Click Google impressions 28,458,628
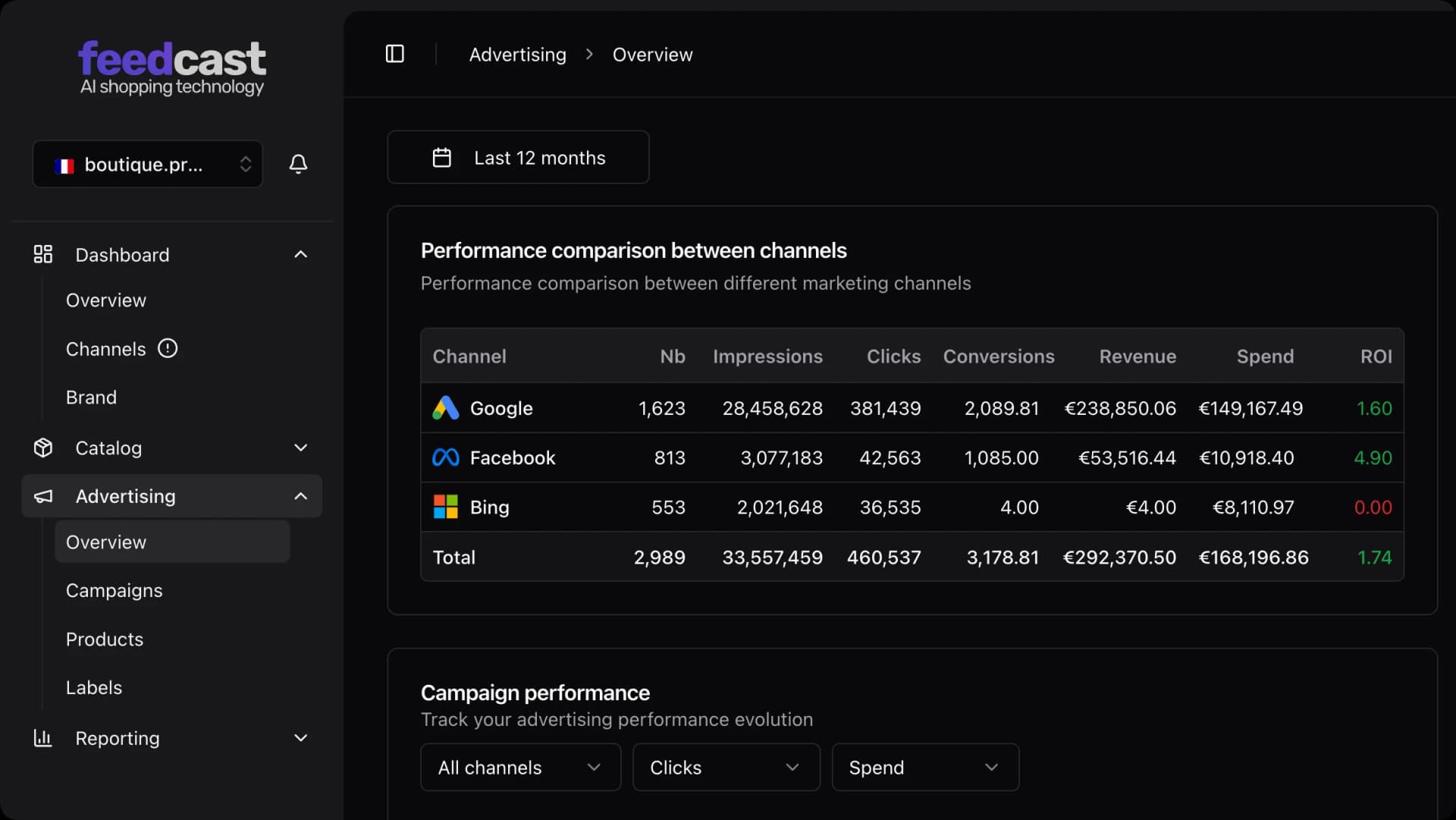Image resolution: width=1456 pixels, height=820 pixels. pyautogui.click(x=772, y=408)
